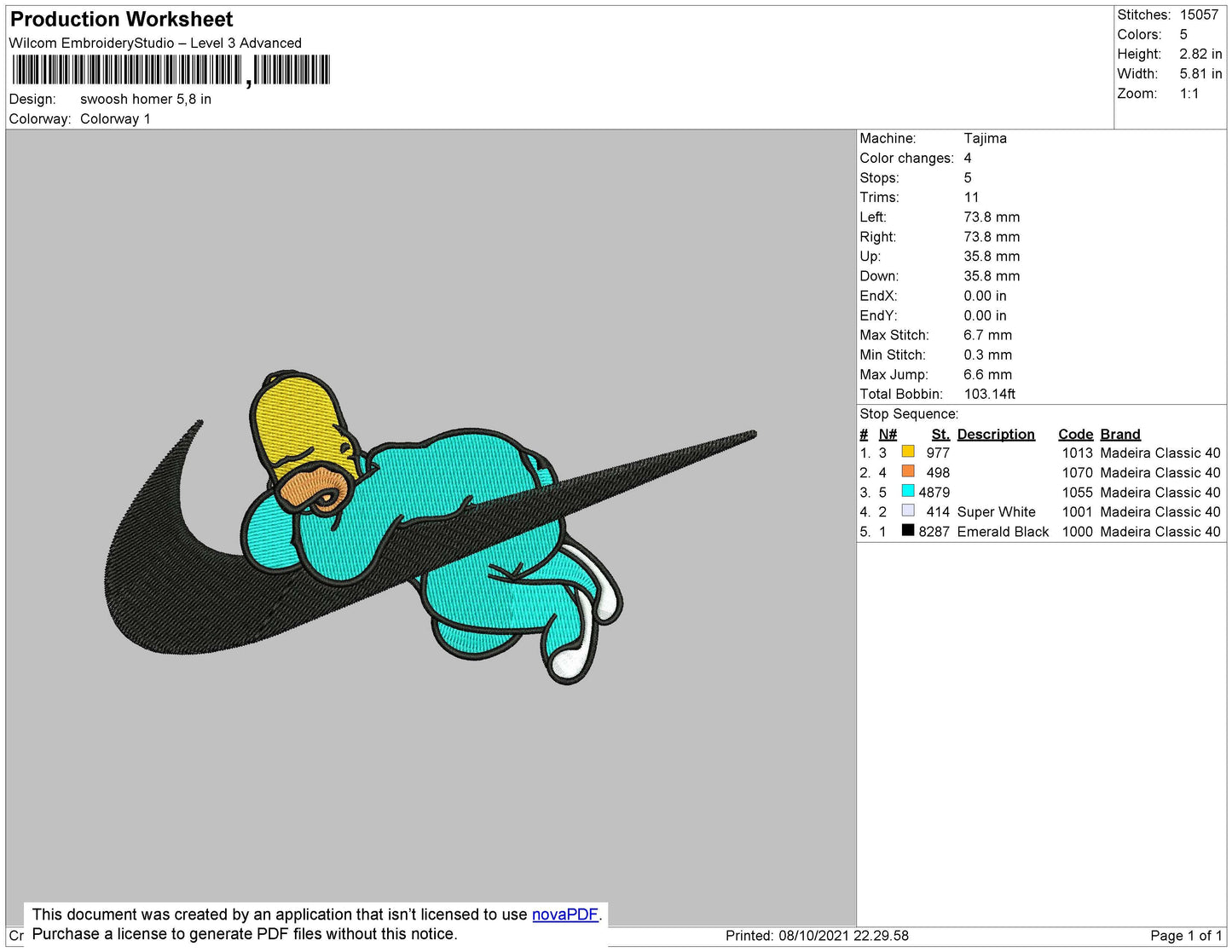
Task: Click the 'Emerald Black' description
Action: (1003, 532)
